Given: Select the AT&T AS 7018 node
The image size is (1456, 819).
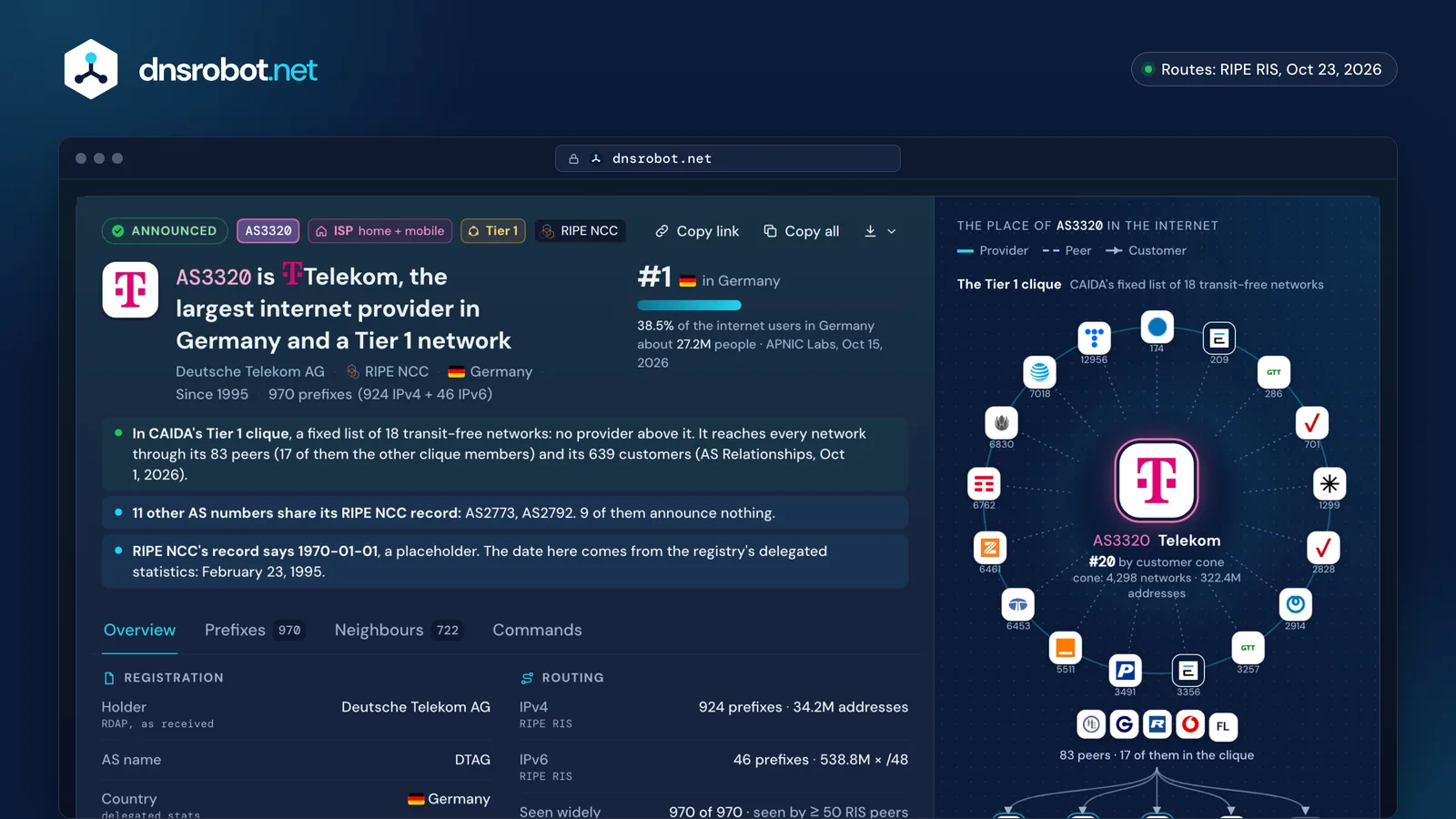Looking at the screenshot, I should [1039, 372].
